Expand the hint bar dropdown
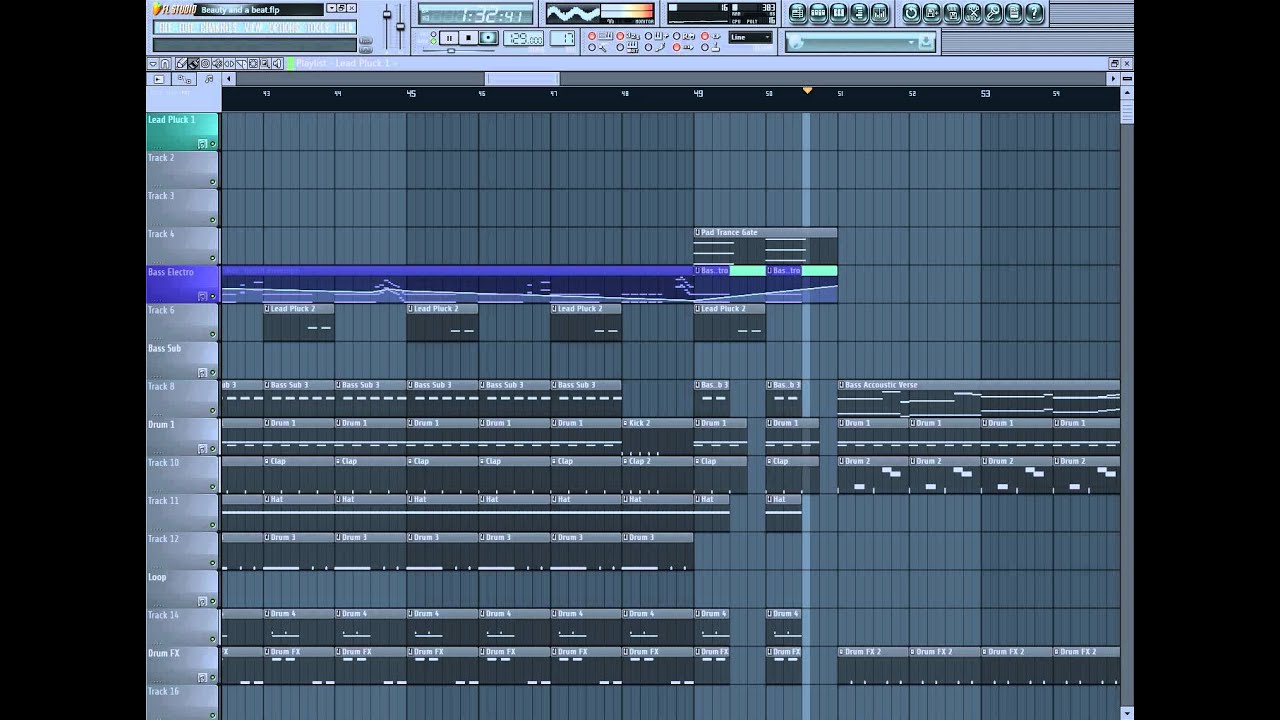The image size is (1280, 720). tap(911, 42)
